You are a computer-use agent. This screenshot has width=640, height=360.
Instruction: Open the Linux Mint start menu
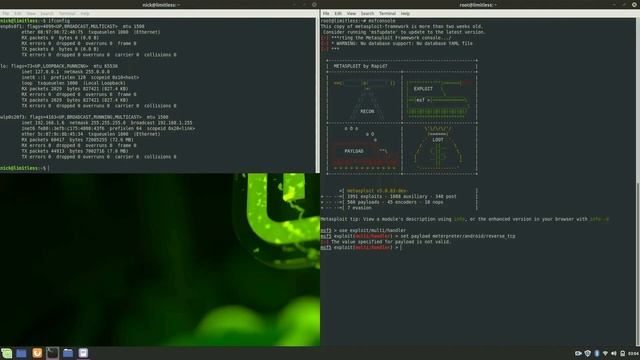[x=6, y=353]
